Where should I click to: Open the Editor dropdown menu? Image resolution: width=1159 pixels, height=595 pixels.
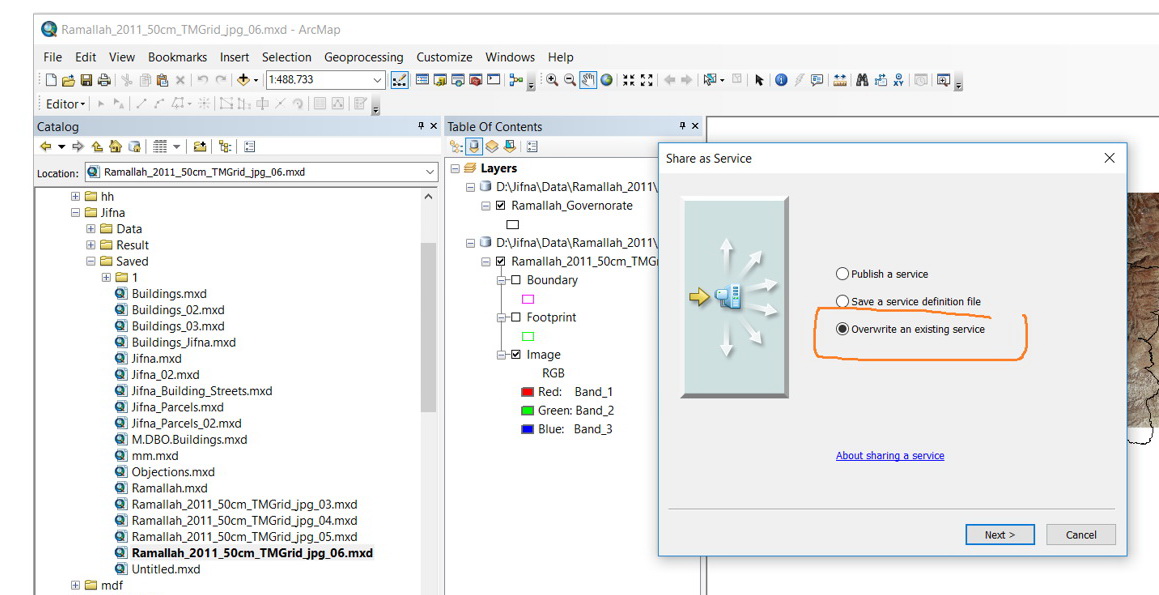tap(66, 104)
